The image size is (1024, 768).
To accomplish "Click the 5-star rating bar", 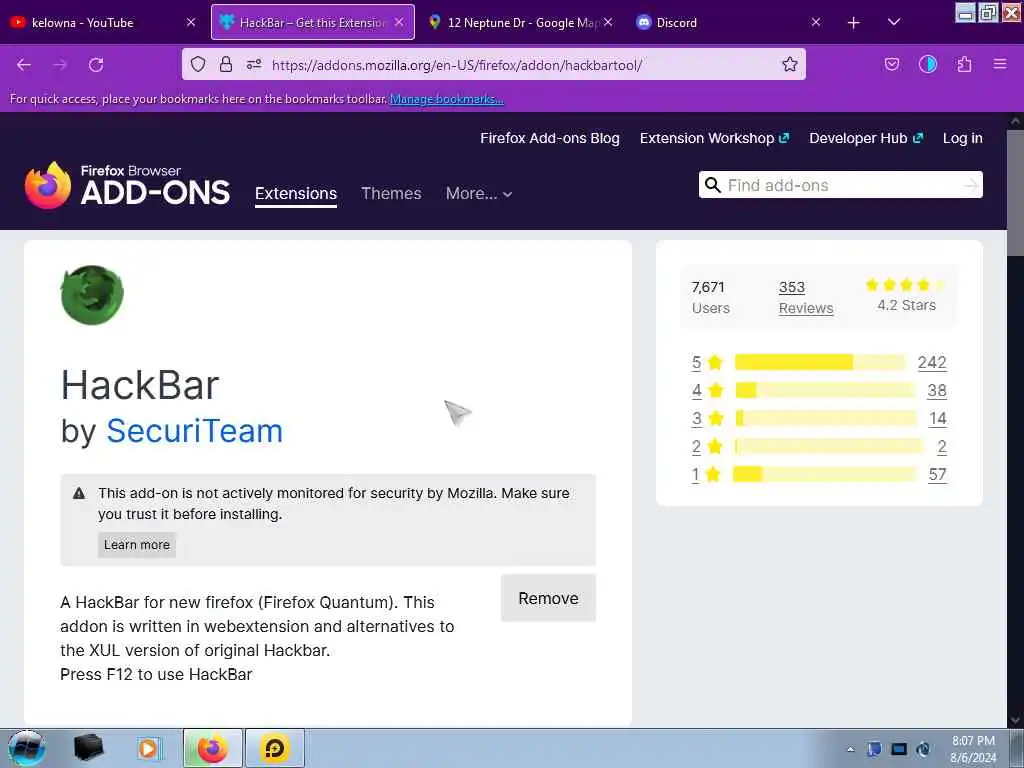I will pos(820,362).
